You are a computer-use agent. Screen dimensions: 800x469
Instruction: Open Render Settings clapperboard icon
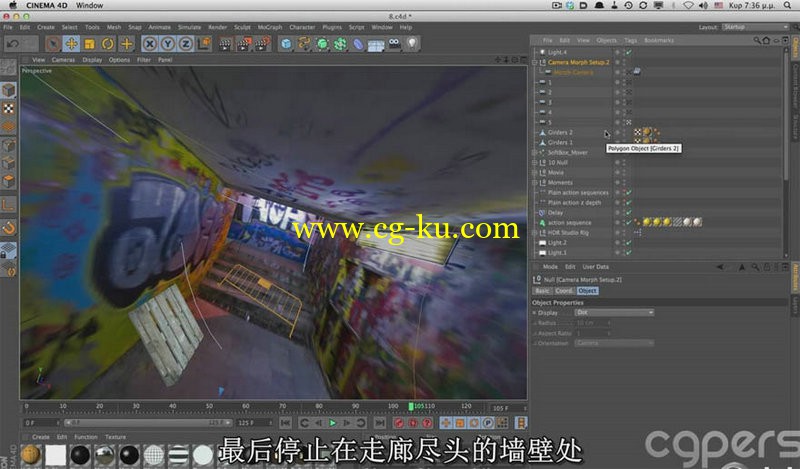262,44
